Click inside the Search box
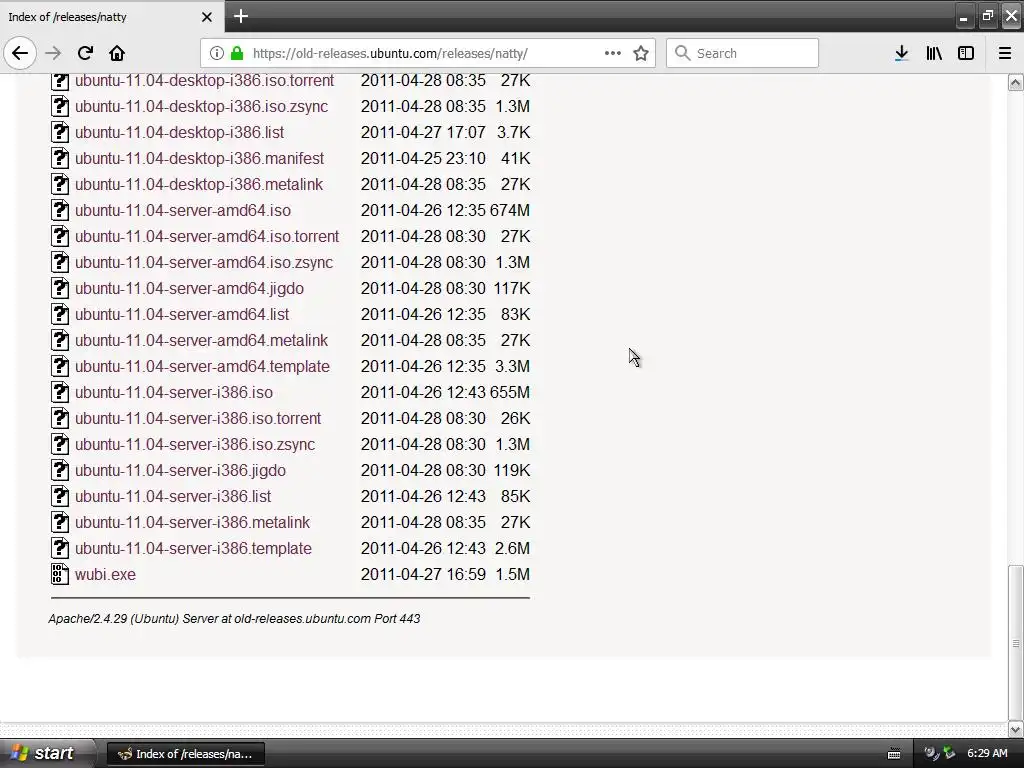This screenshot has height=768, width=1024. (x=742, y=53)
